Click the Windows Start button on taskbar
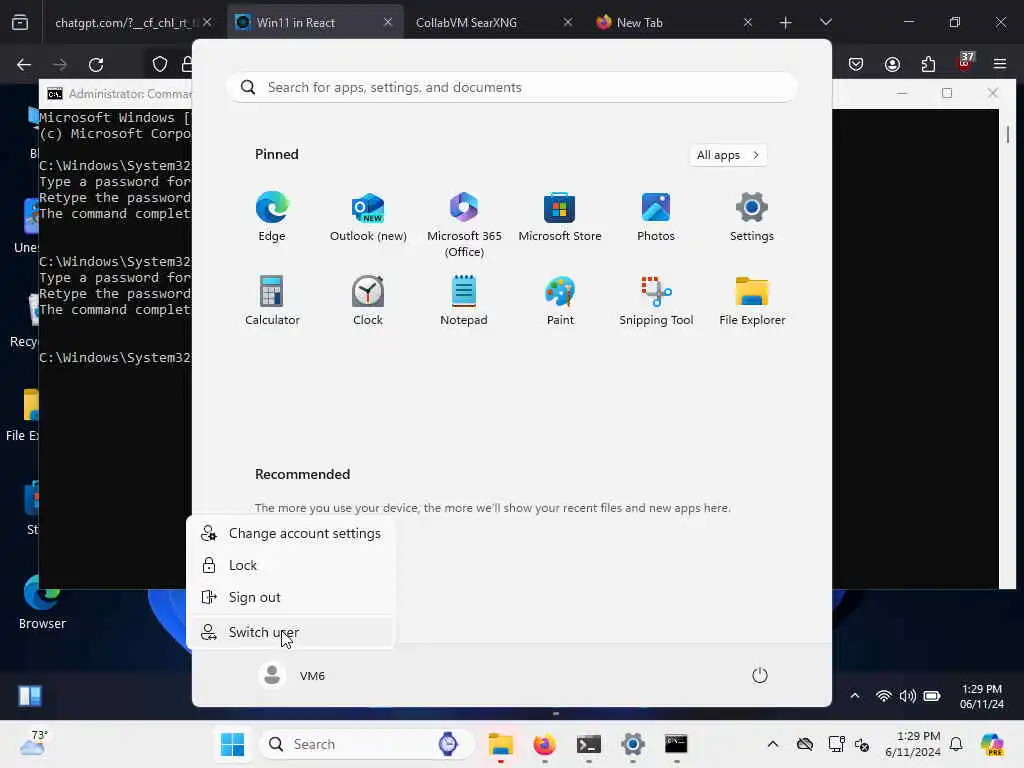Screen dimensions: 1024x768 [232, 744]
